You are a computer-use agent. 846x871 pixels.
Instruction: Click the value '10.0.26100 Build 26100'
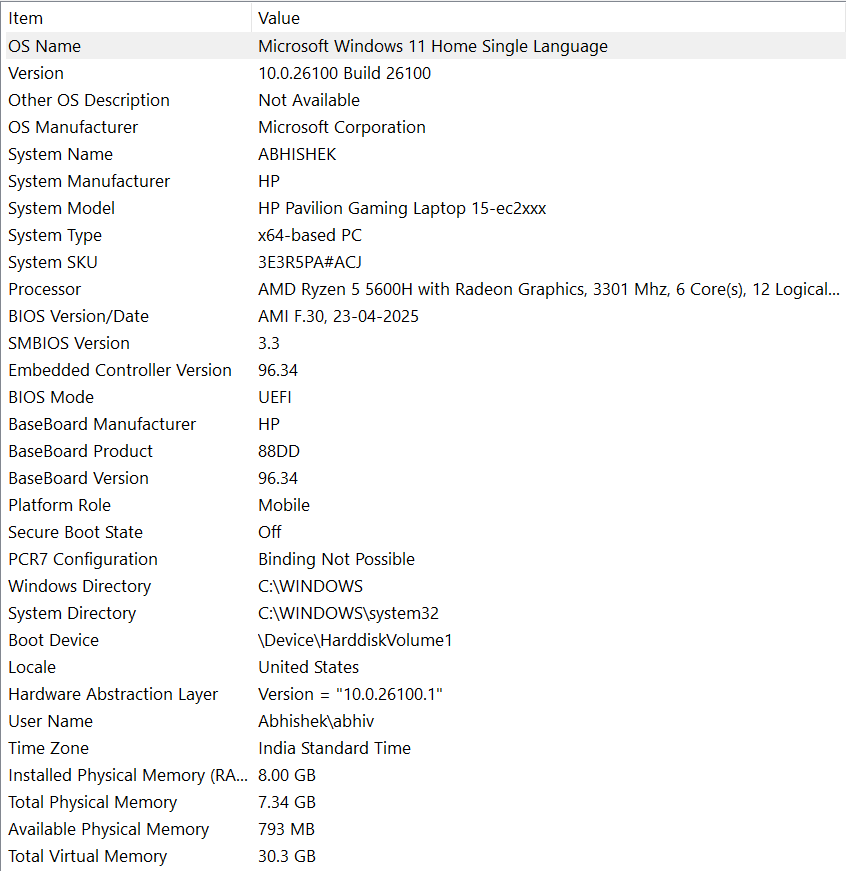[344, 73]
